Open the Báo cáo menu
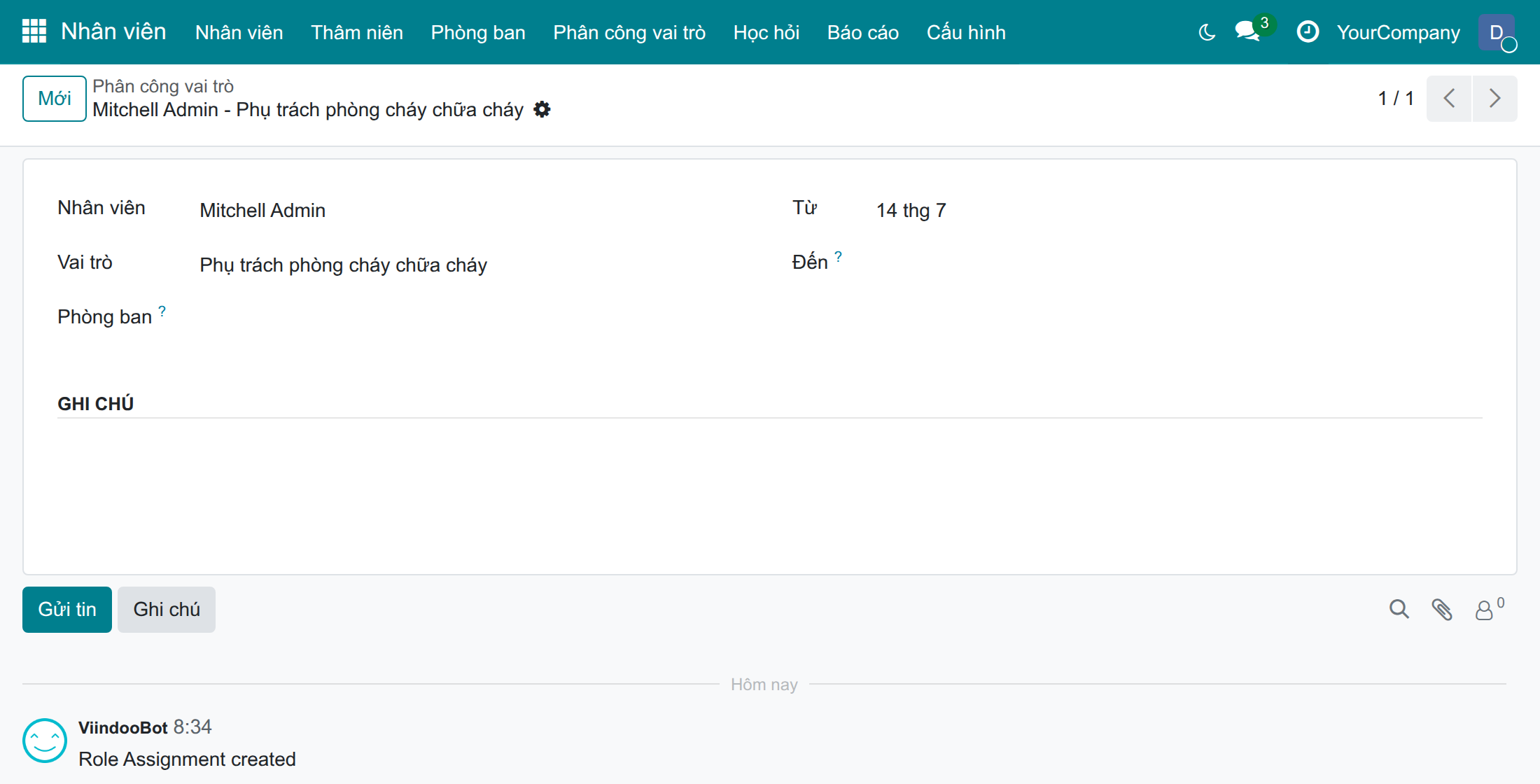Viewport: 1540px width, 784px height. (x=862, y=32)
